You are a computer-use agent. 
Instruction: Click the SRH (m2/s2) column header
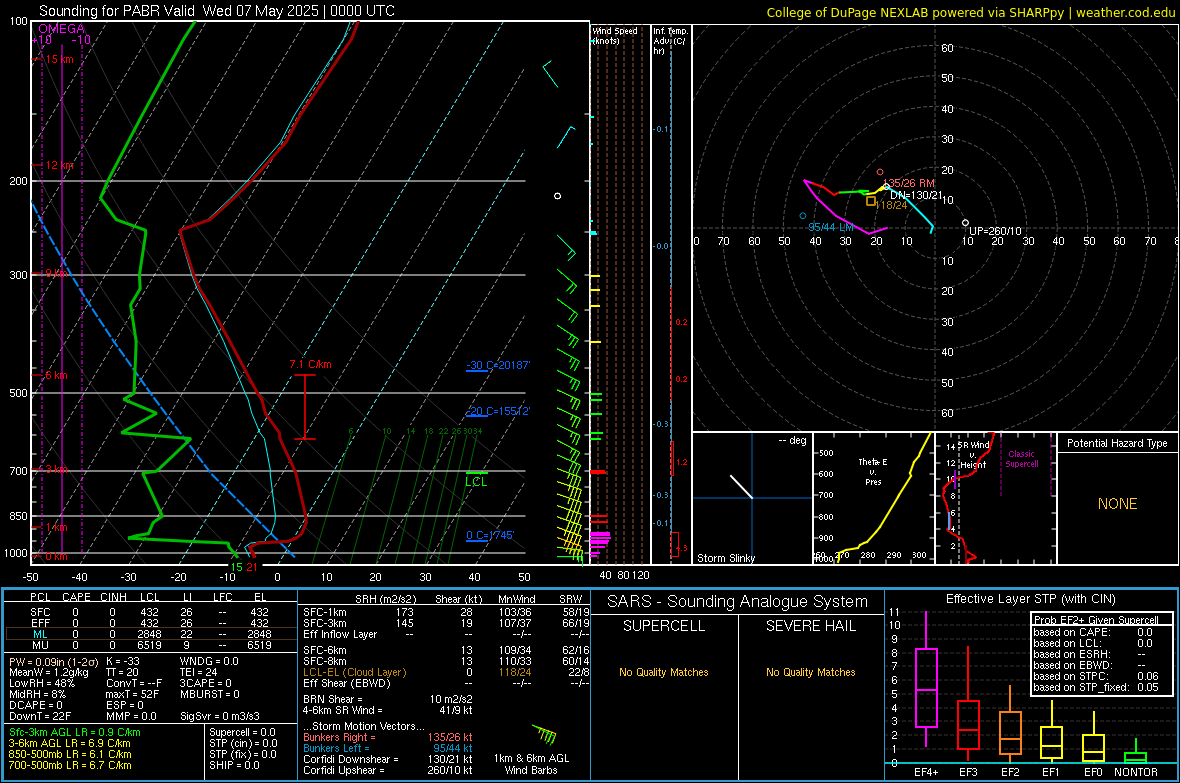click(385, 600)
